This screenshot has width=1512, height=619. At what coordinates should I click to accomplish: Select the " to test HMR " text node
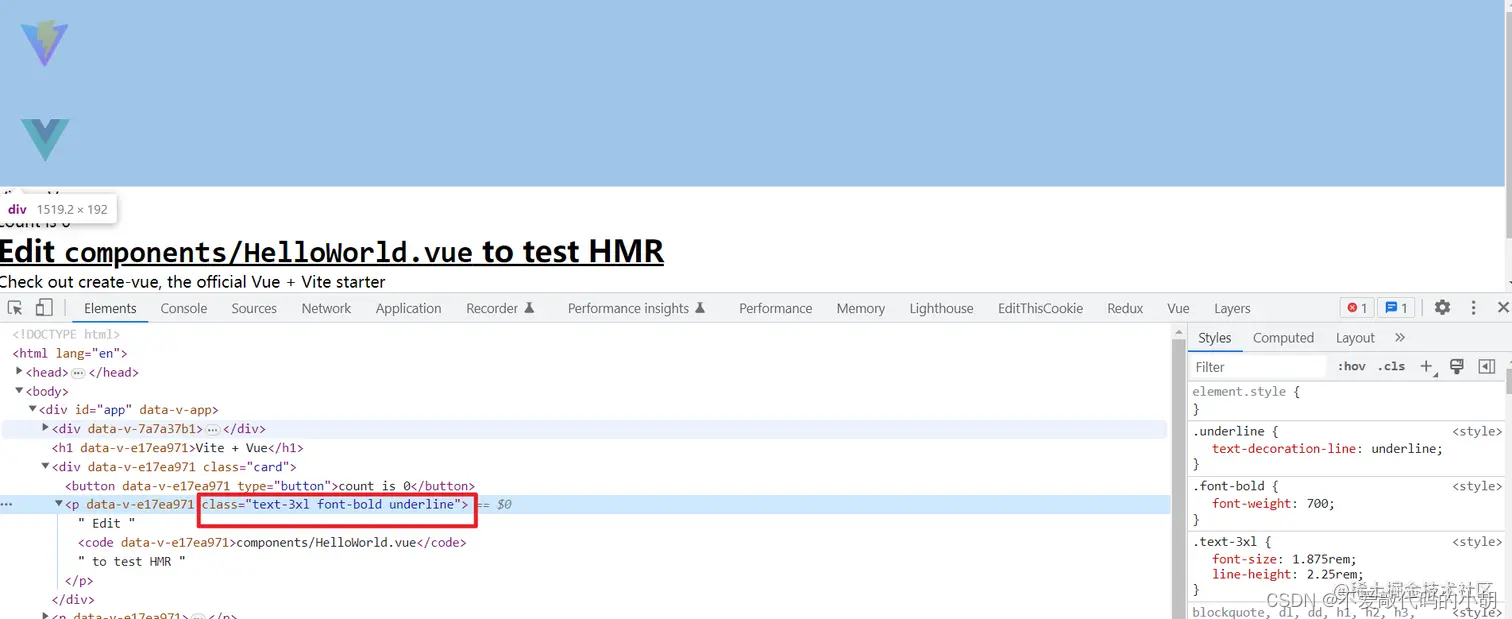point(132,561)
